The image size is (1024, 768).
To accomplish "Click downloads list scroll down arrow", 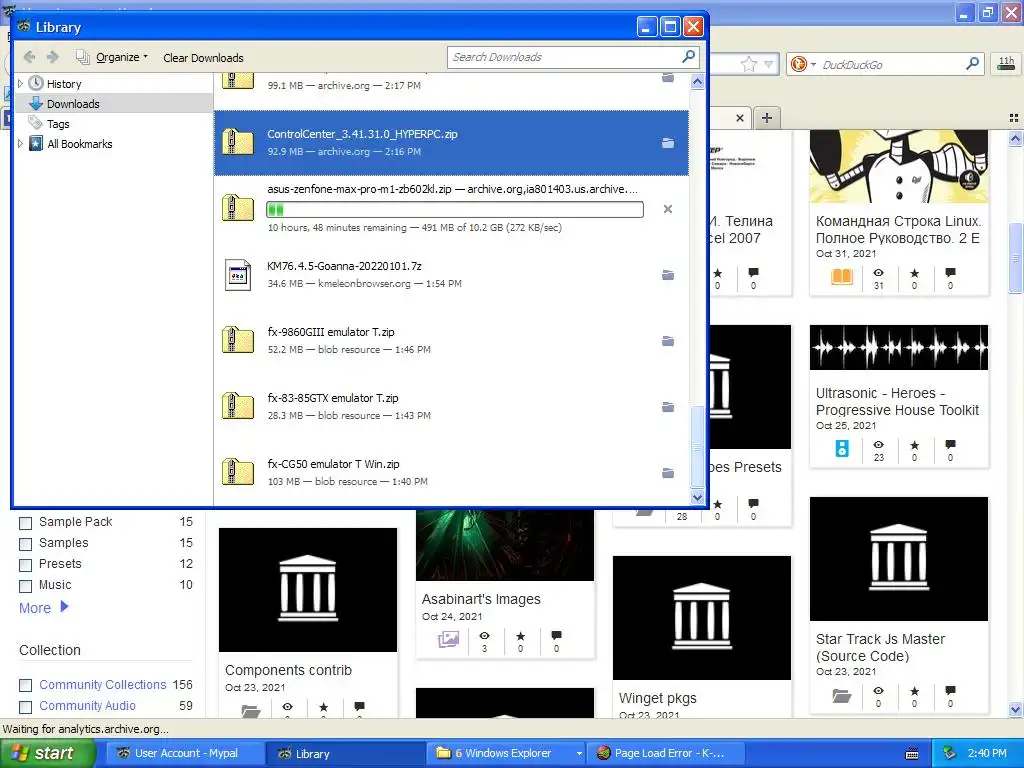I will pos(697,497).
